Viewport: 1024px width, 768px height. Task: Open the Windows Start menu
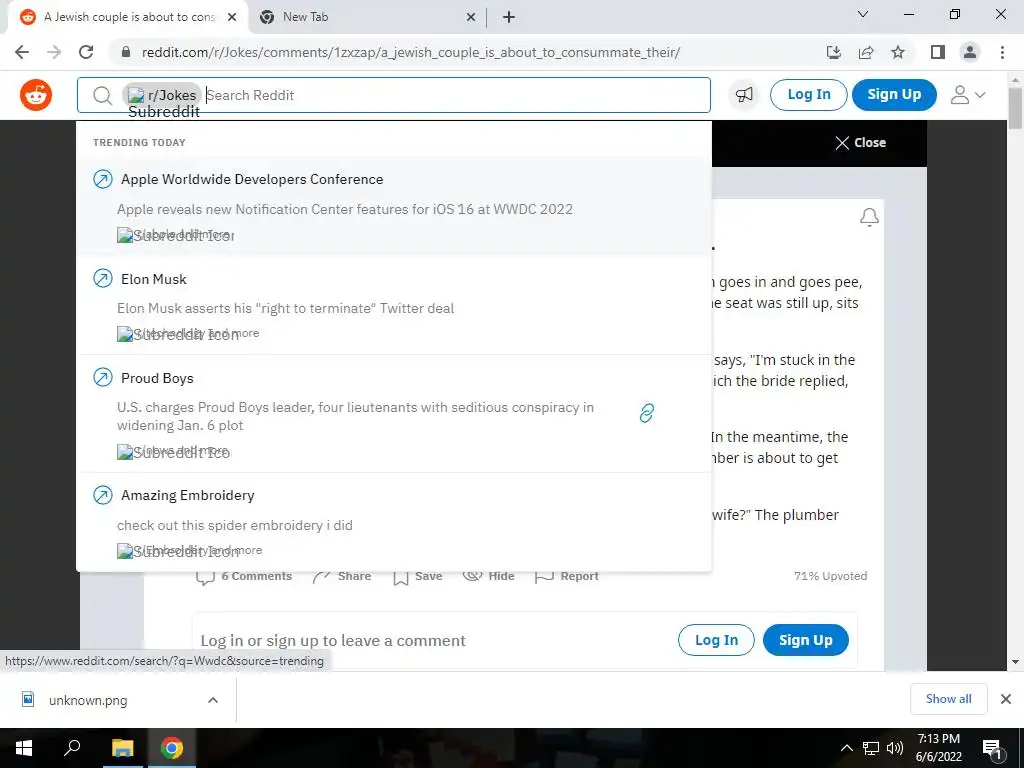click(24, 748)
